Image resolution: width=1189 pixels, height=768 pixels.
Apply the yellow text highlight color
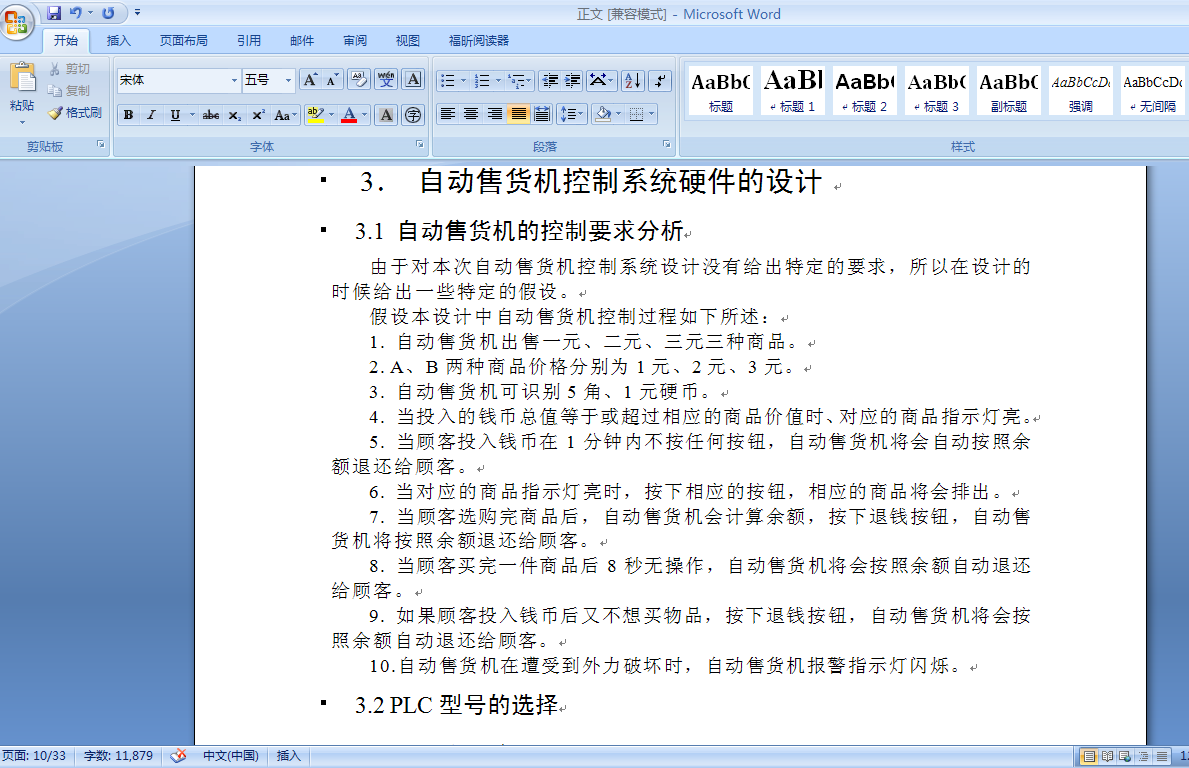point(315,114)
